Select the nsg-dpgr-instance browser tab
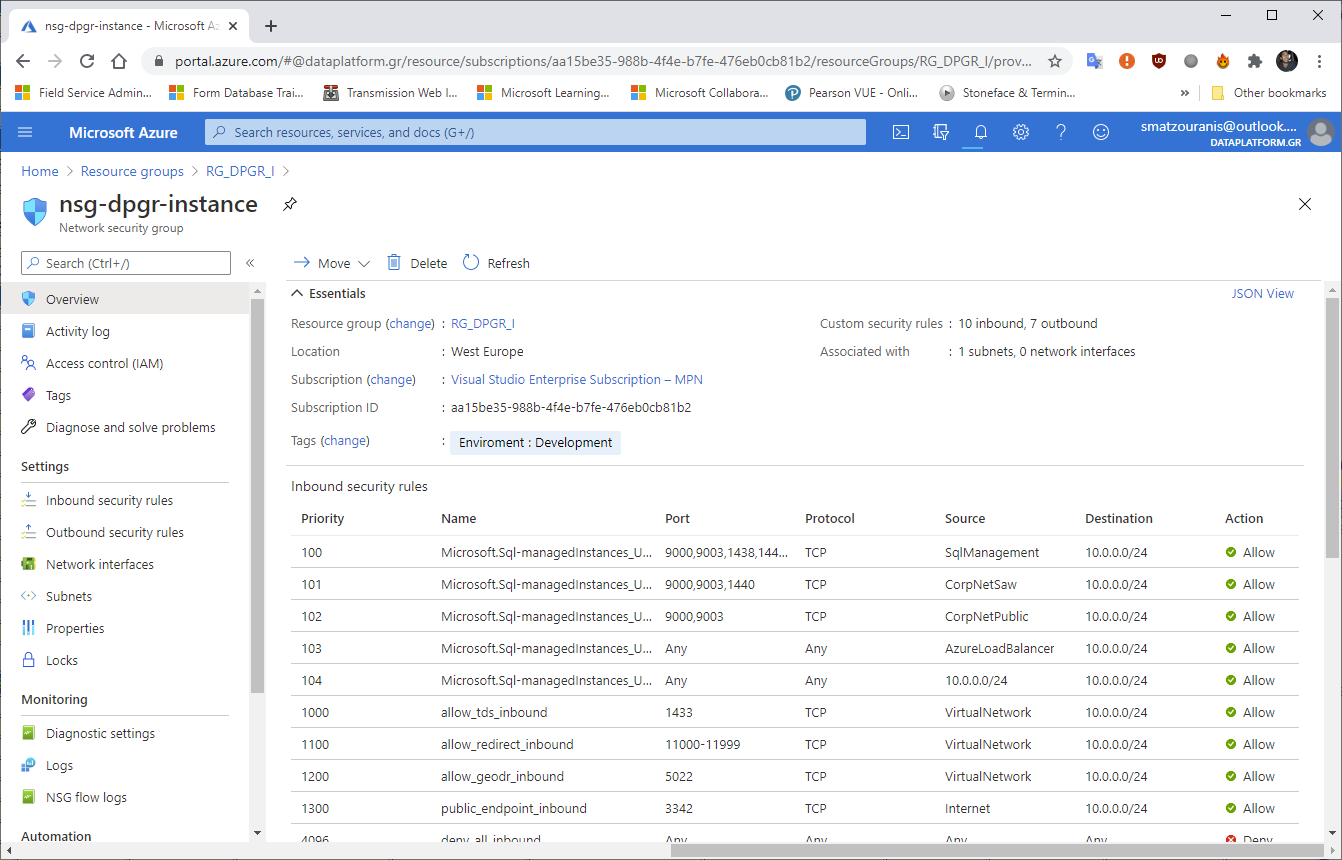 point(120,24)
